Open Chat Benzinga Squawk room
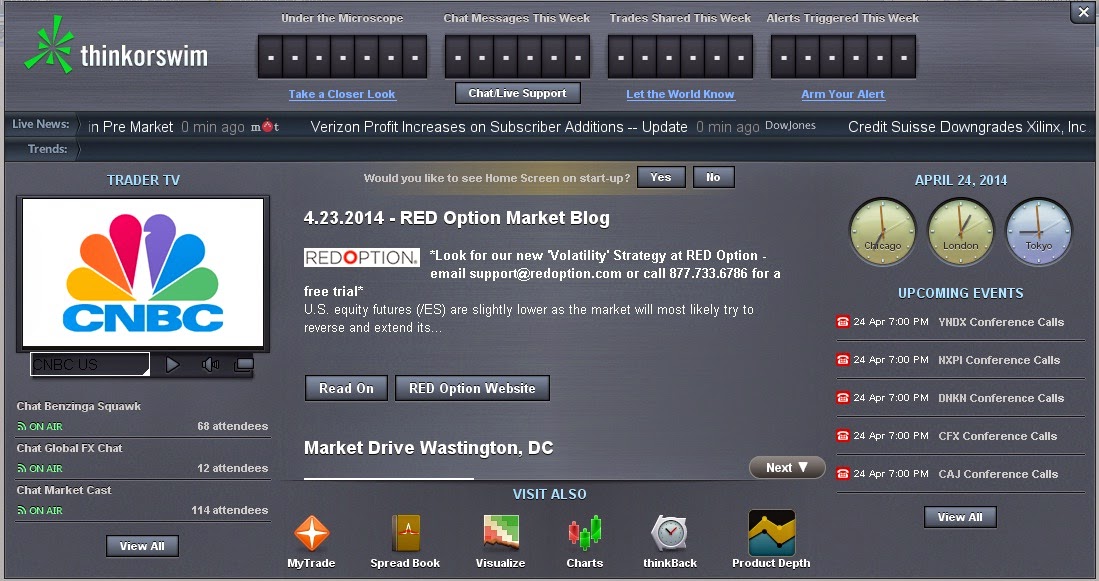Screen dimensions: 1099x581 (78, 406)
